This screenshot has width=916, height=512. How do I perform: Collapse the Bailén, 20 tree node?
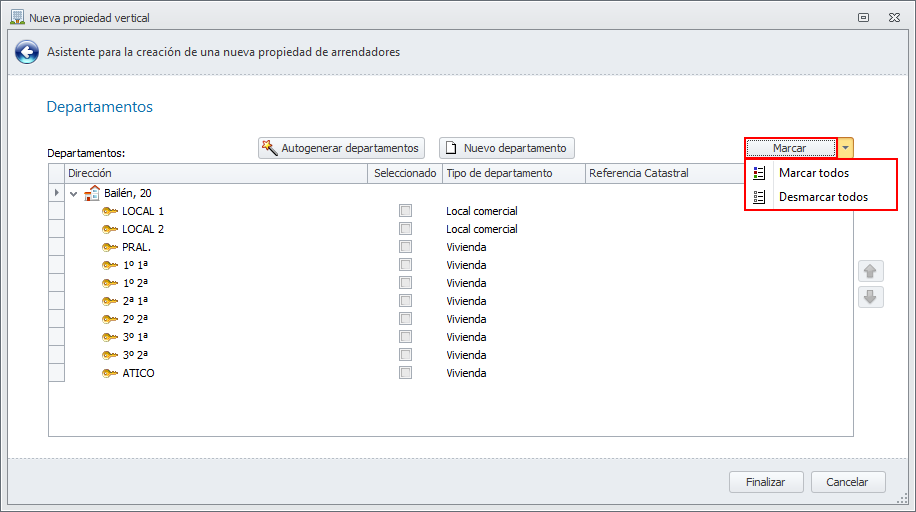pos(73,193)
